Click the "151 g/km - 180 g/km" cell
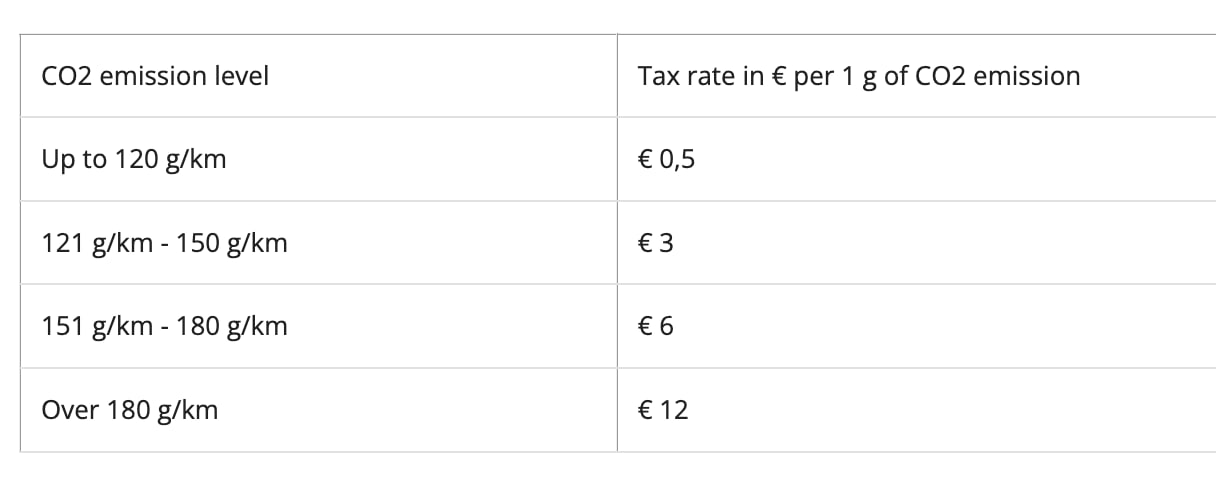Screen dimensions: 1216x496 tap(164, 326)
